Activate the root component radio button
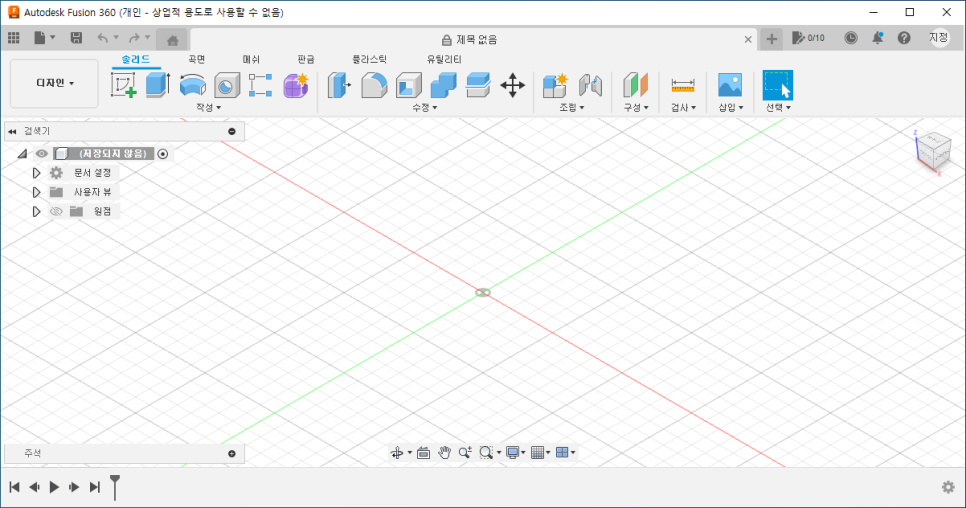This screenshot has height=508, width=966. (163, 154)
